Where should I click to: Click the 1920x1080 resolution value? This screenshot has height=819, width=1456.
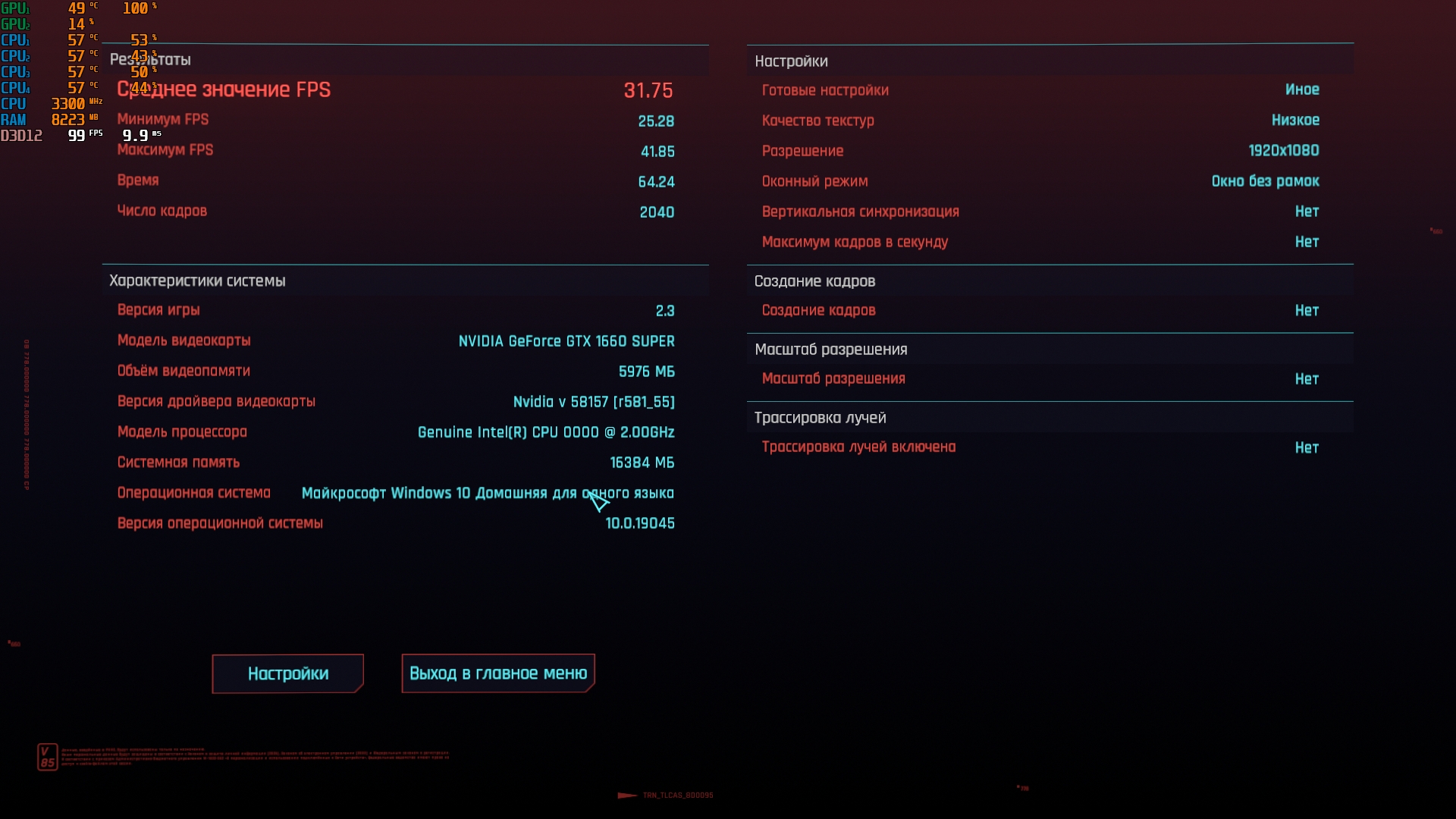click(1283, 151)
